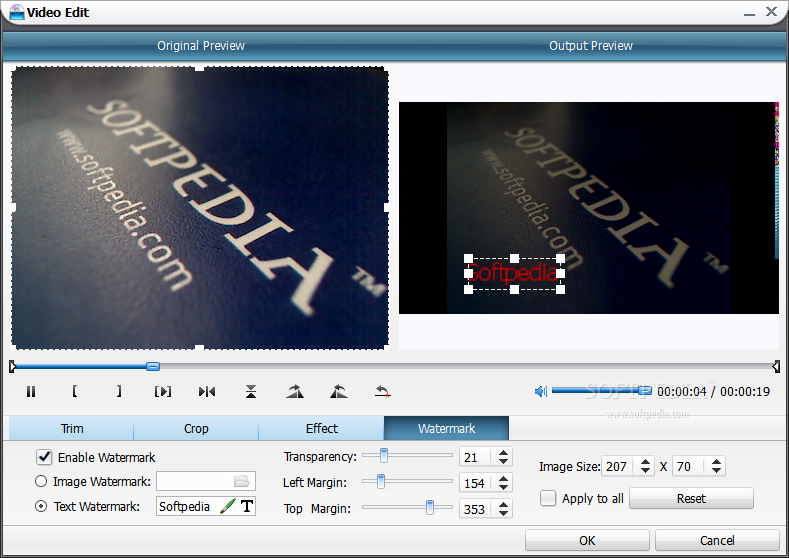
Task: Click the timeline end marker
Action: point(776,366)
